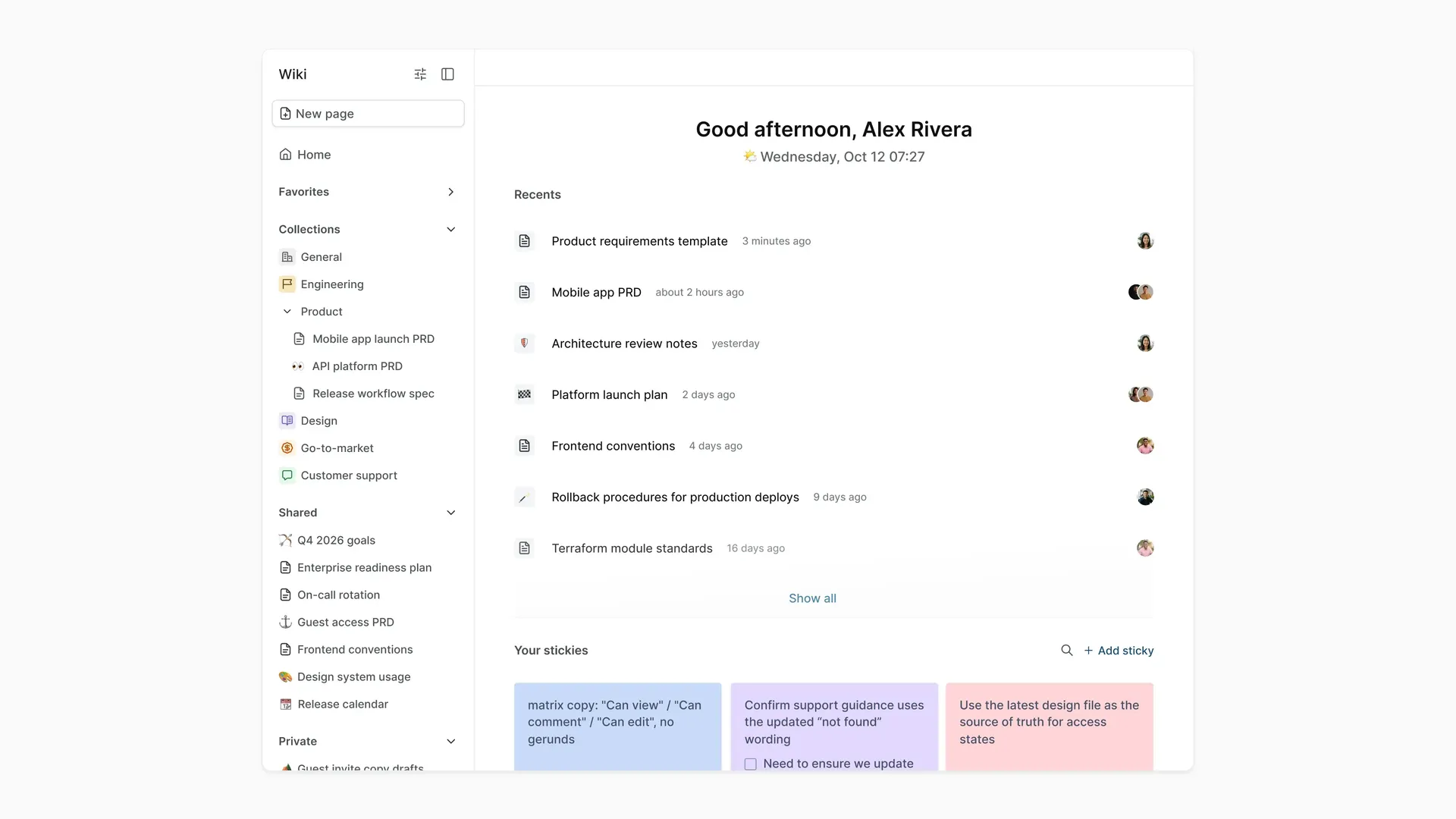Click the Architecture review notes shield icon
The image size is (1456, 819).
524,344
